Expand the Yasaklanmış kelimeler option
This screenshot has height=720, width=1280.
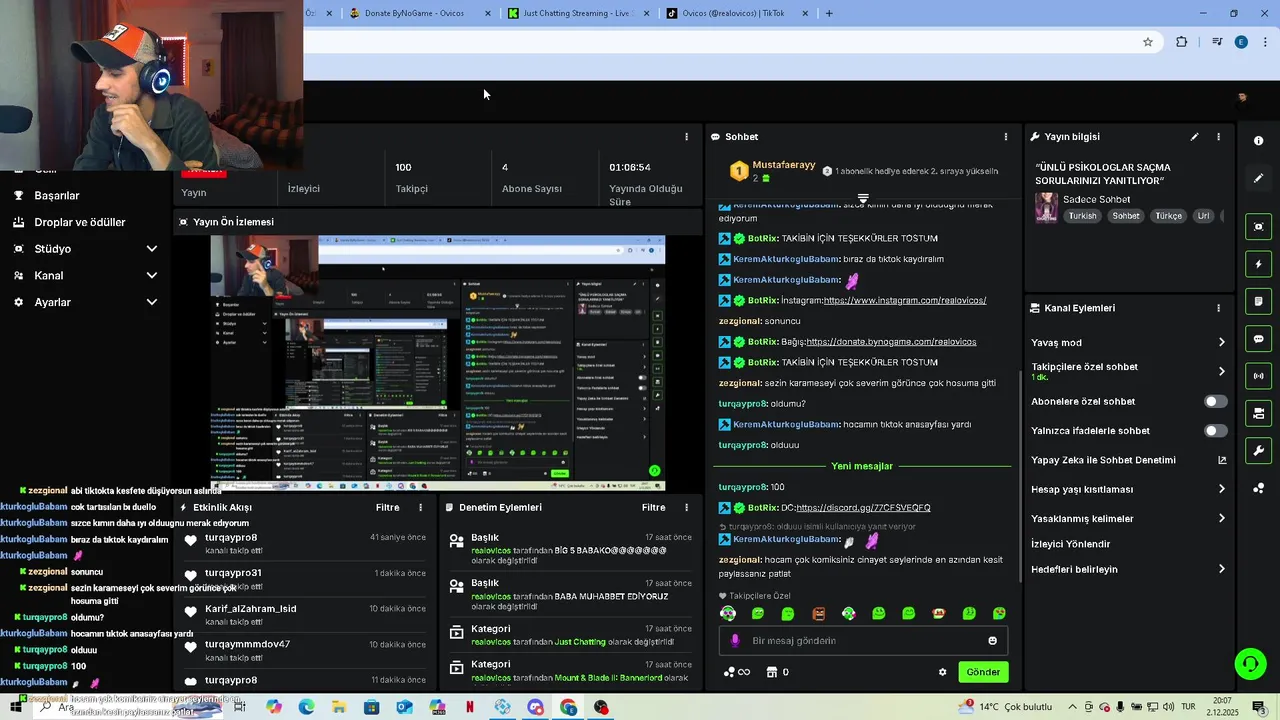click(1221, 518)
